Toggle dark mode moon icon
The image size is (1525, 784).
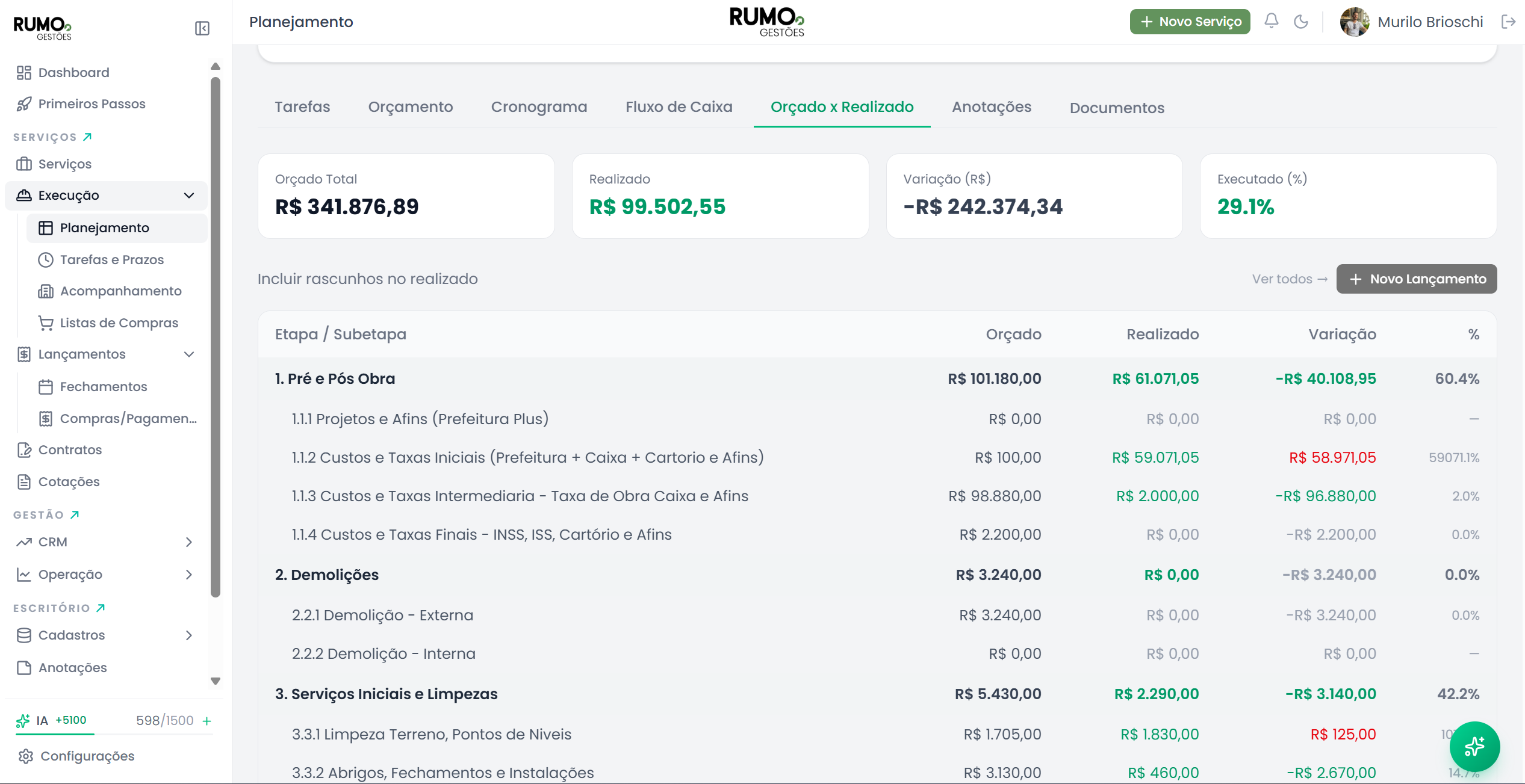pos(1301,22)
